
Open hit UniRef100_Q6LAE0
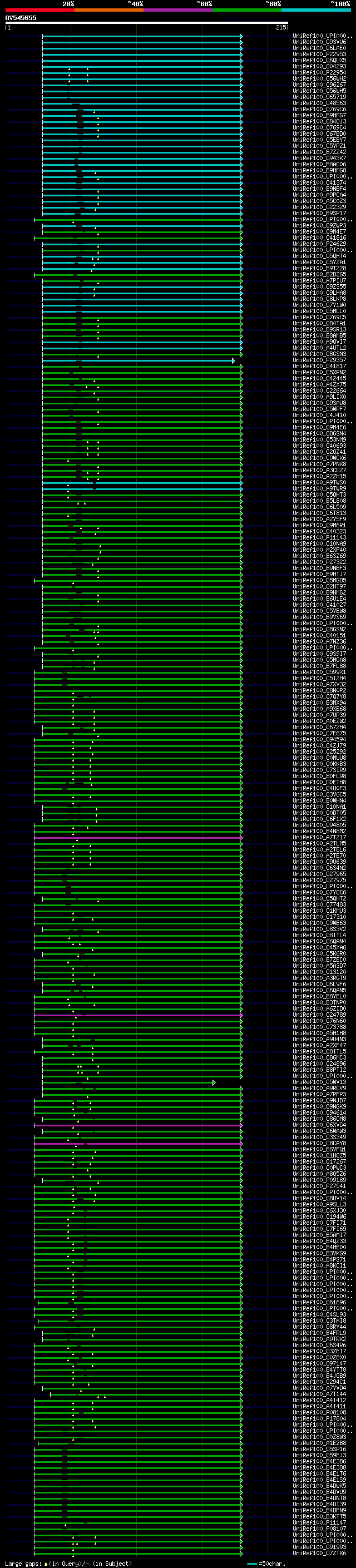[319, 48]
